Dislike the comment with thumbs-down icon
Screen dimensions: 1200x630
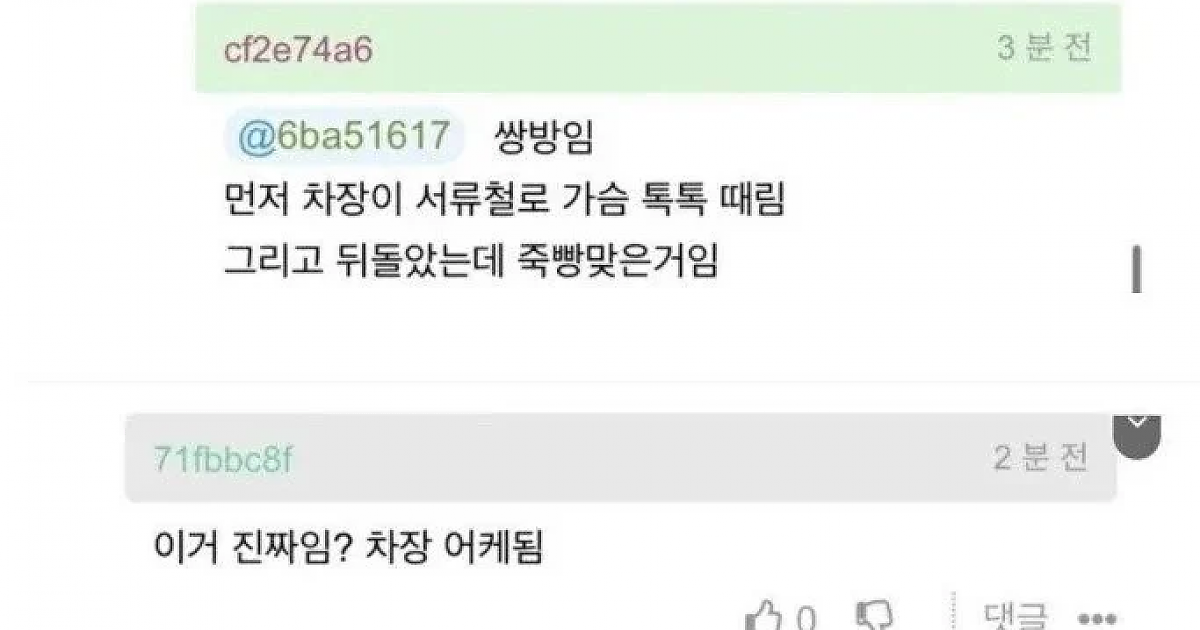pos(874,615)
